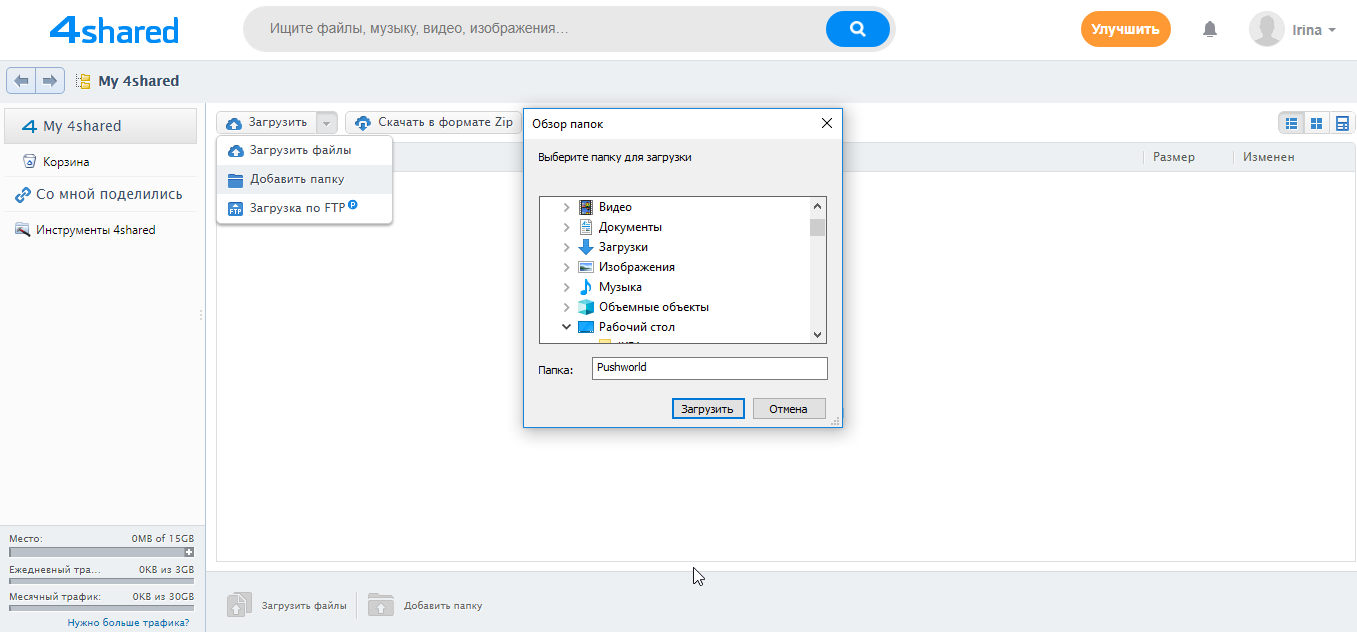The image size is (1357, 632).
Task: Close the Обзор папок dialog
Action: pos(827,123)
